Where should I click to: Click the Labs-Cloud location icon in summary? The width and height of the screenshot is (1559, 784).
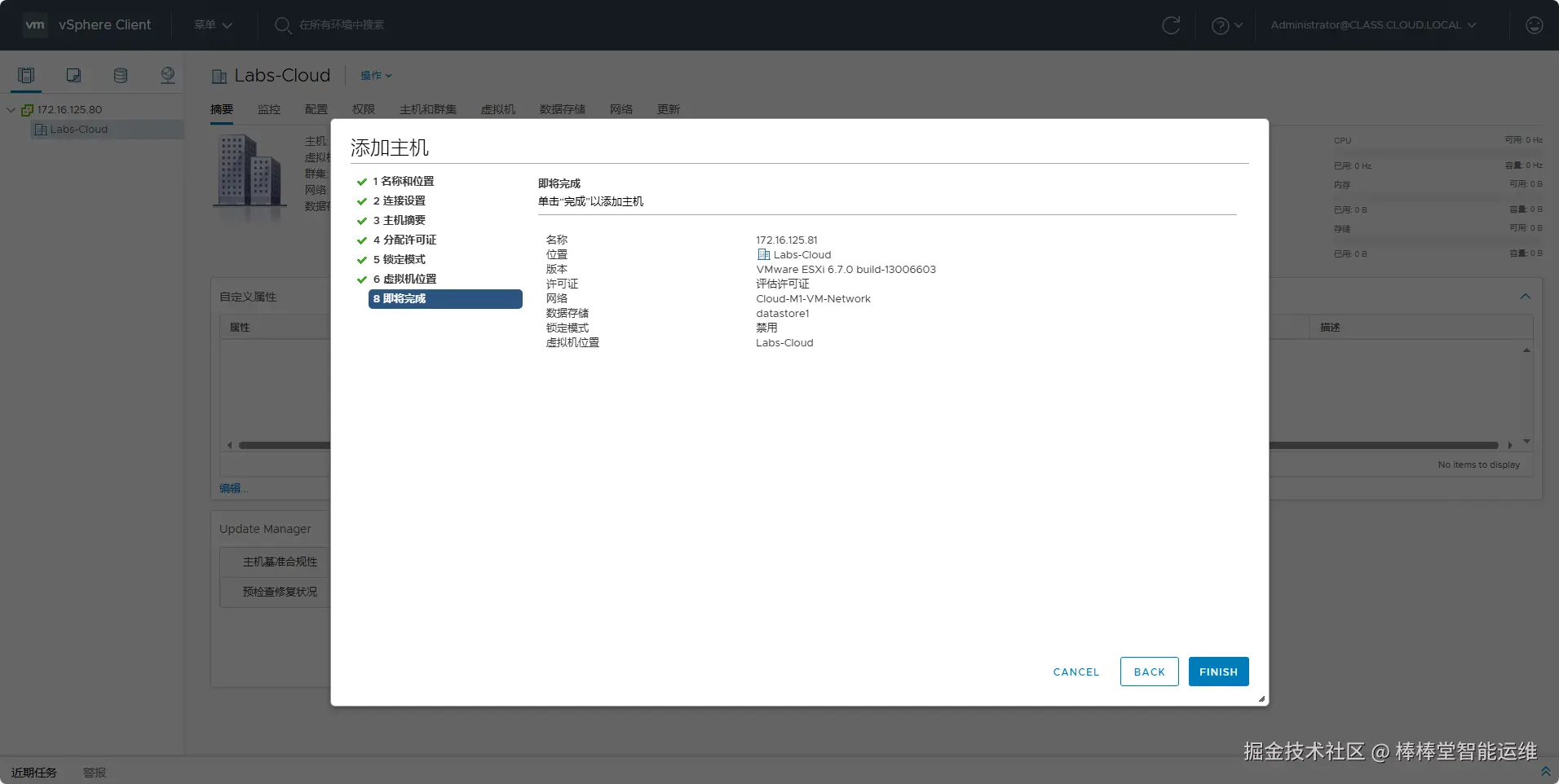[x=763, y=255]
